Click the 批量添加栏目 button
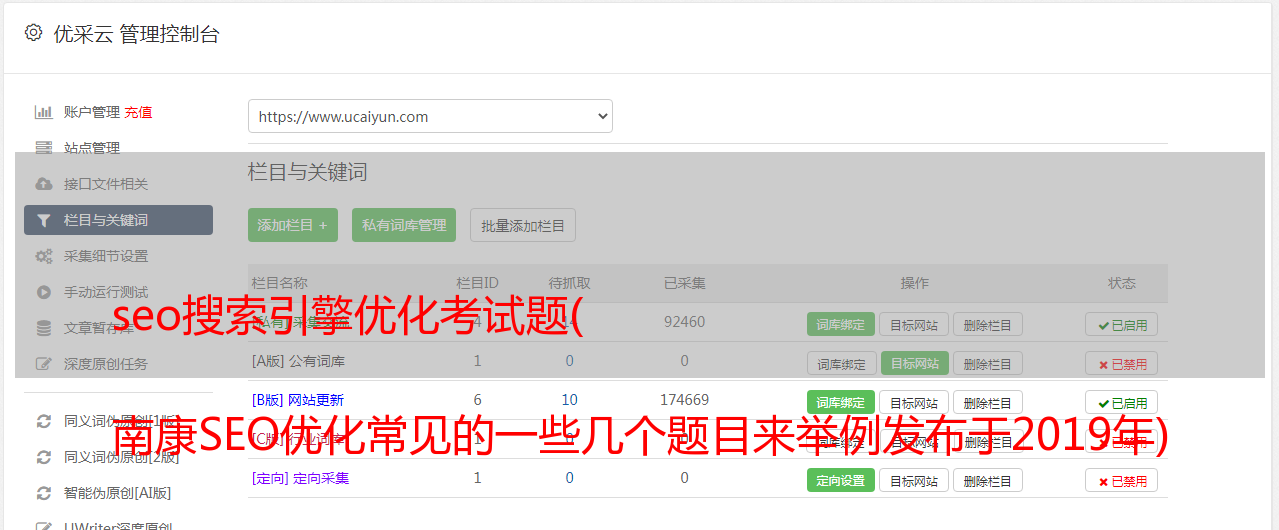The width and height of the screenshot is (1279, 530). pyautogui.click(x=523, y=225)
